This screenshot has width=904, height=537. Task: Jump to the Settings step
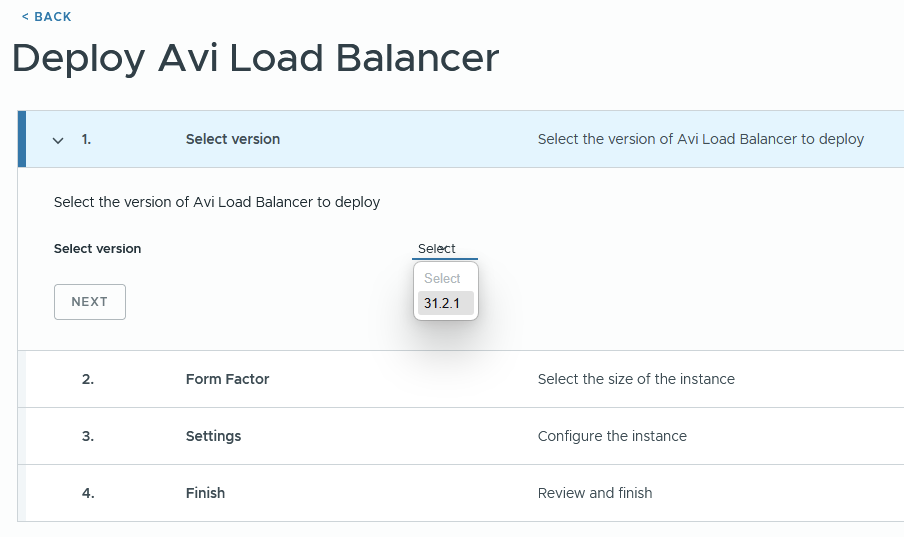[213, 436]
